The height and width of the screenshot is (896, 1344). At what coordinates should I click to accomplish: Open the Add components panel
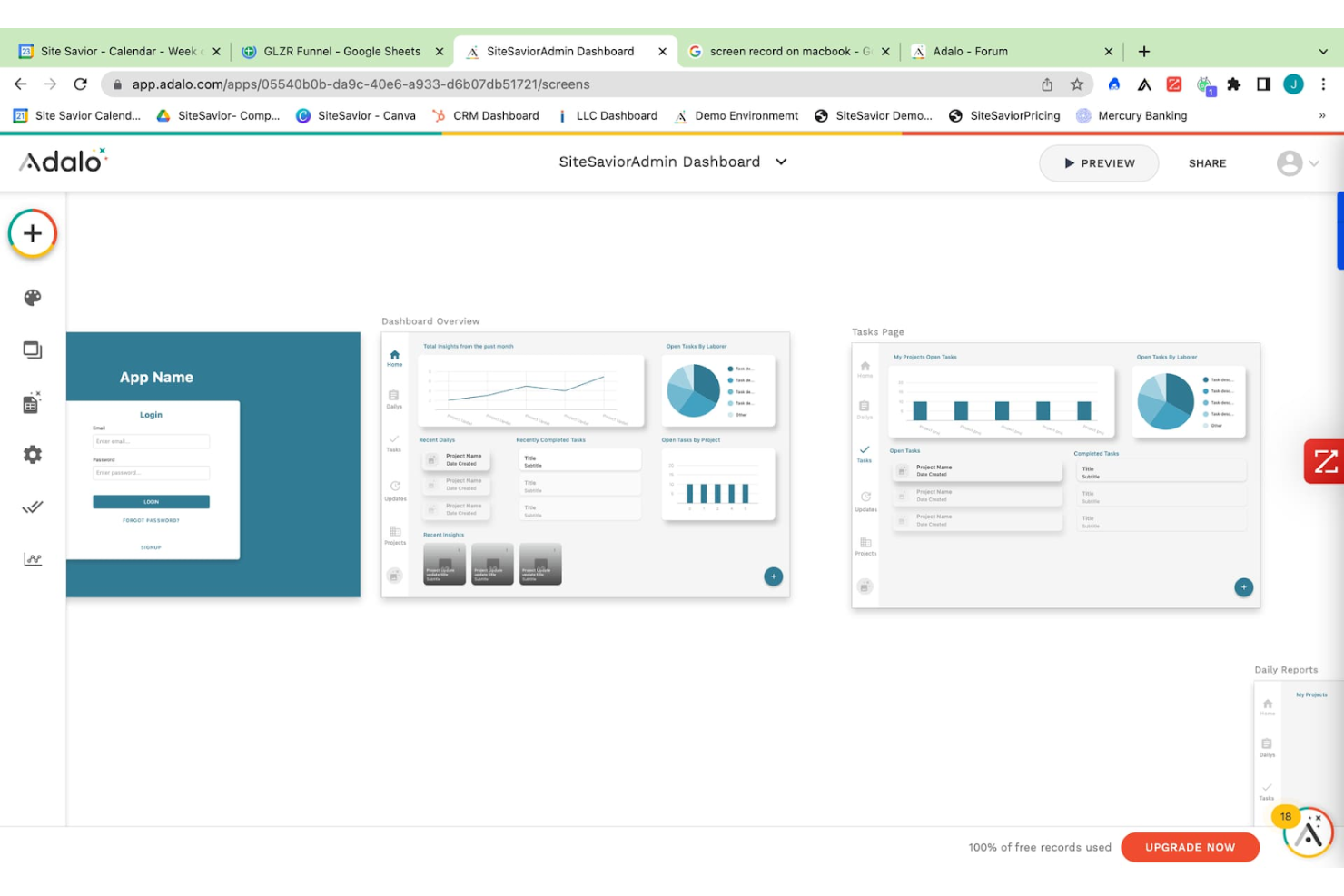tap(32, 233)
